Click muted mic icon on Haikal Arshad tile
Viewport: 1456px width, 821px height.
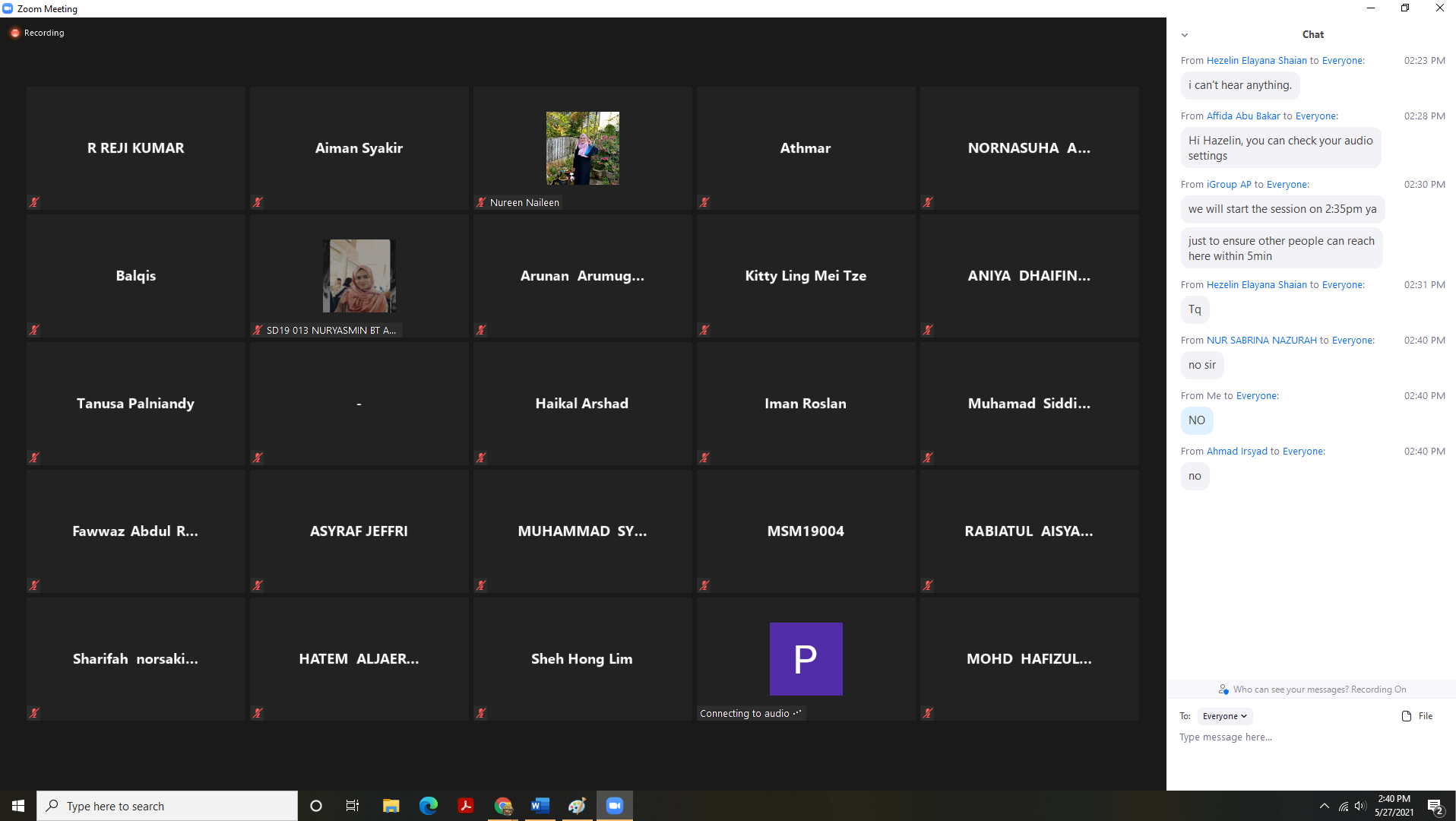481,458
